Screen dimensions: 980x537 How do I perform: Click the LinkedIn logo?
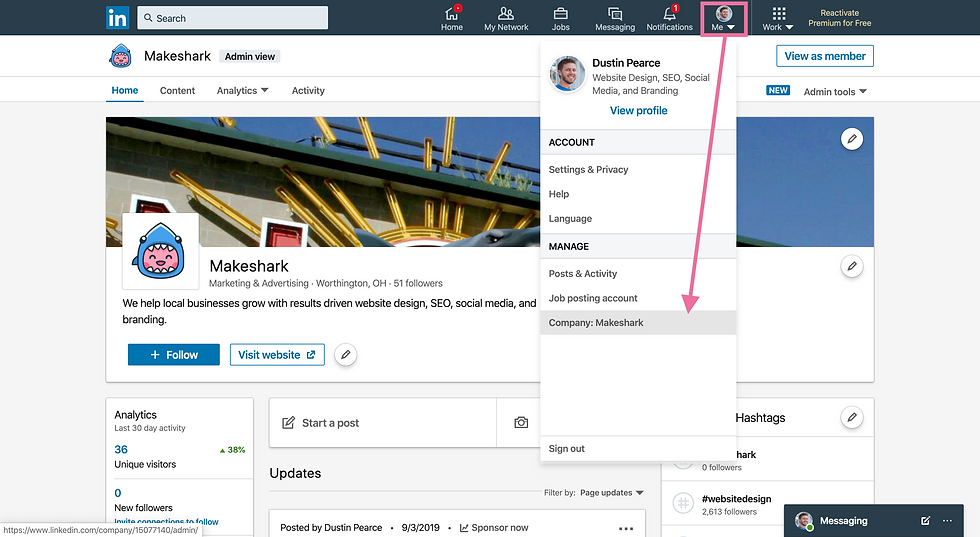tap(118, 18)
